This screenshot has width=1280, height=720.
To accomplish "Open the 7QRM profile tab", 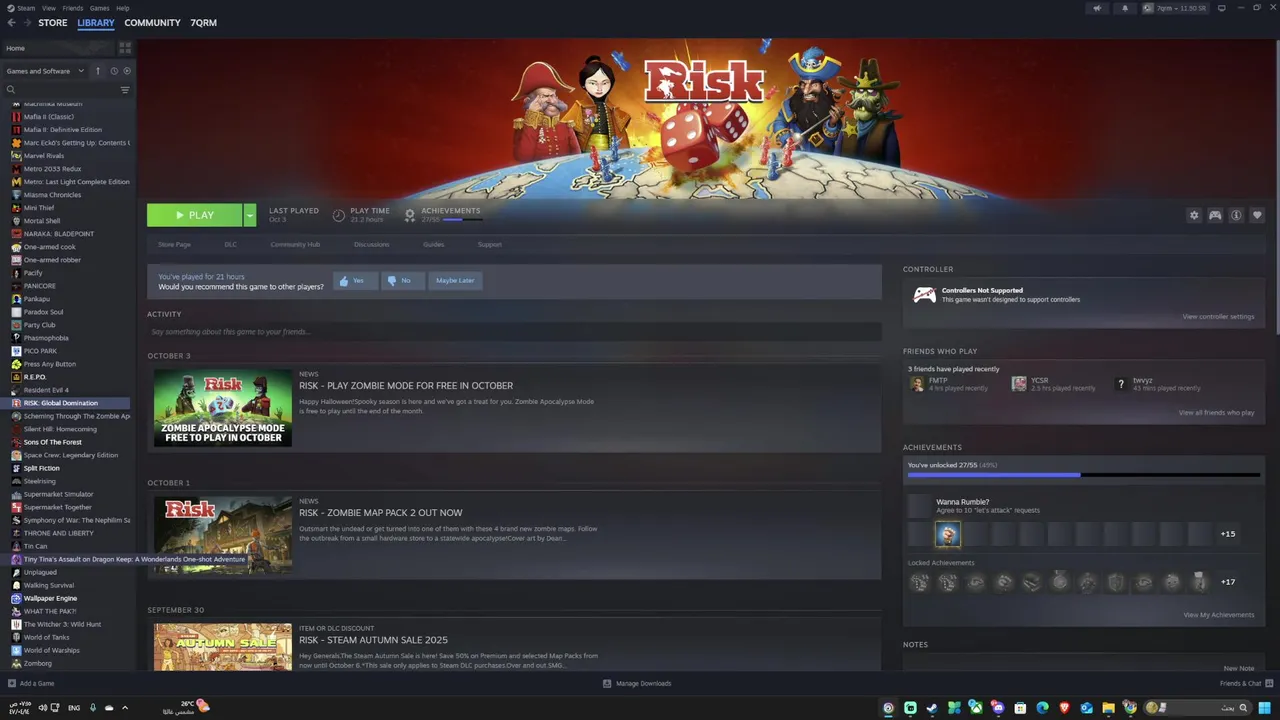I will click(203, 22).
